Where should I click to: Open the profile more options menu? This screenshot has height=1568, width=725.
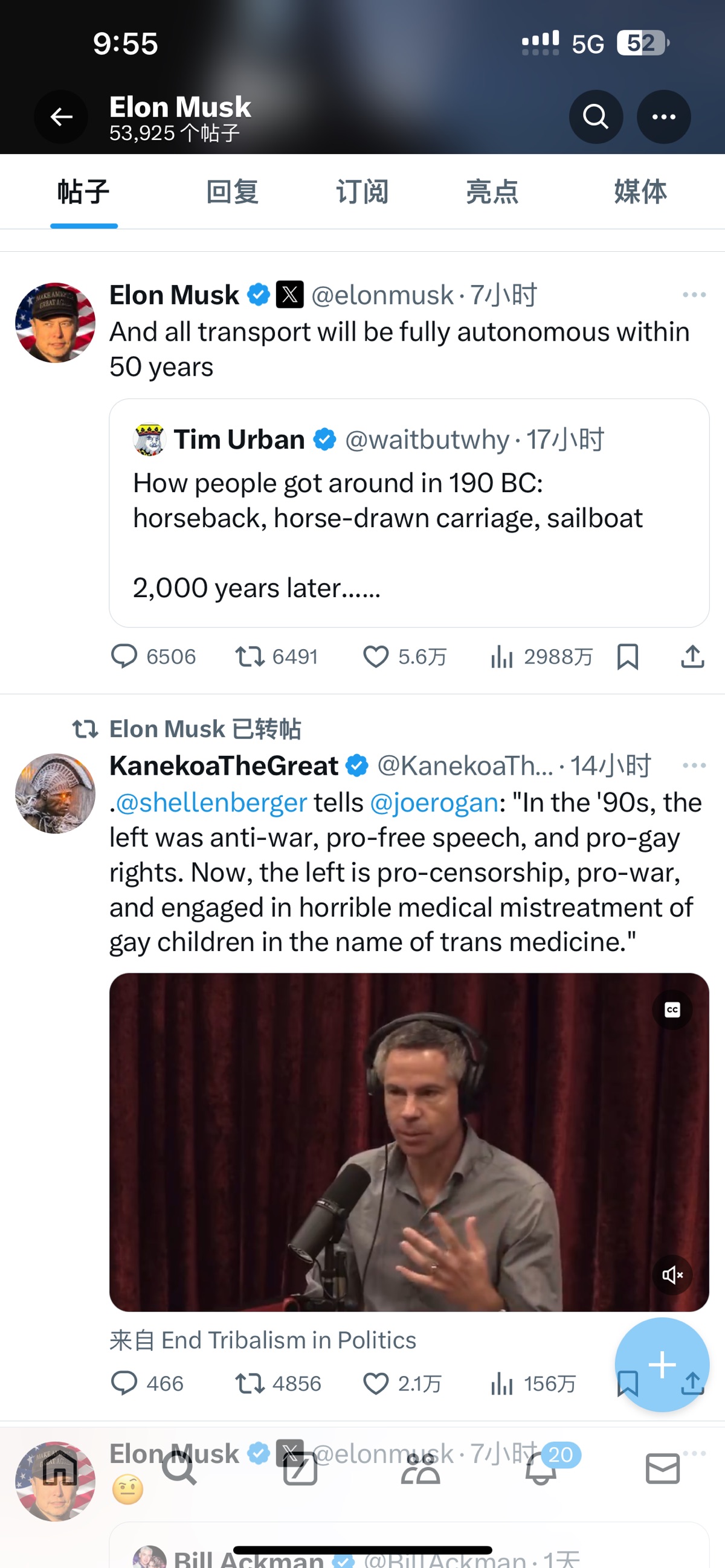[x=663, y=117]
